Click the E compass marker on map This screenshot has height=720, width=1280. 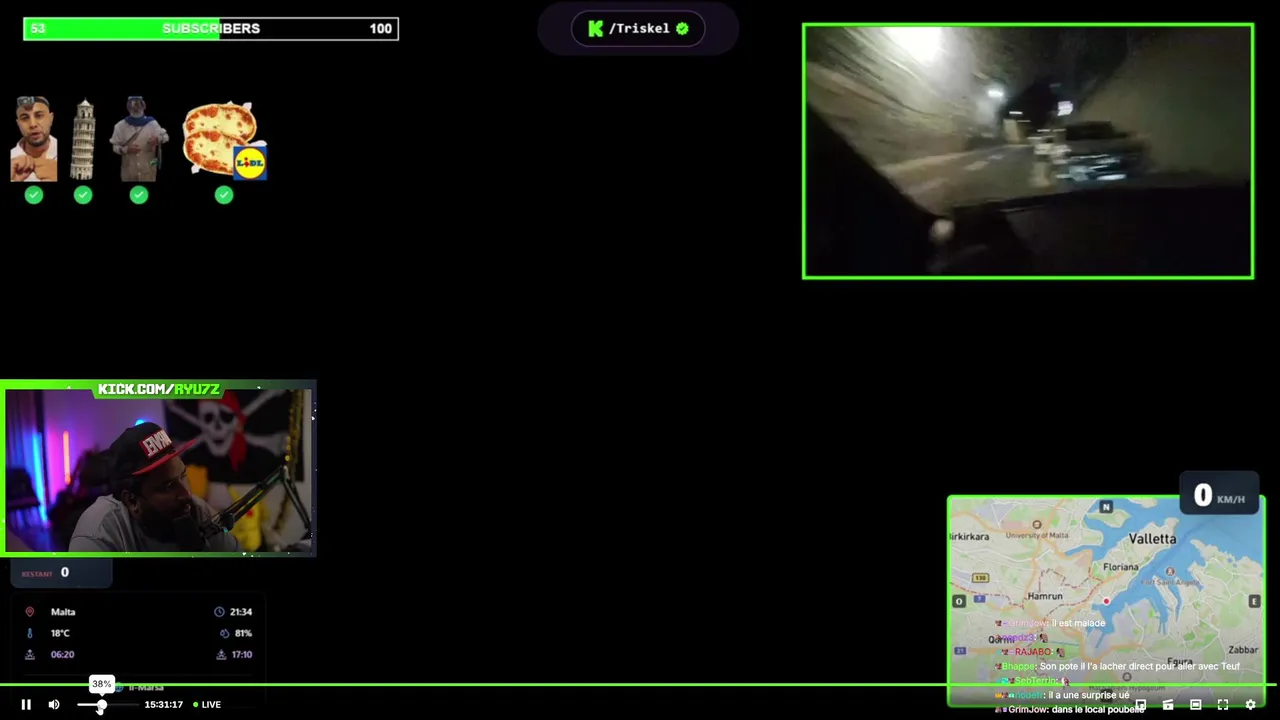pos(1254,601)
